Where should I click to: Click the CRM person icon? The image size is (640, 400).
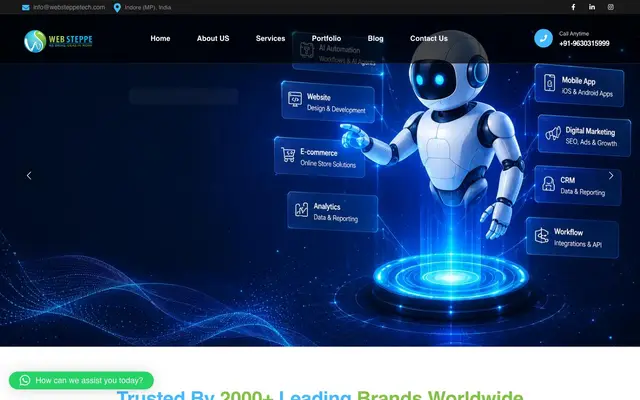[x=548, y=184]
